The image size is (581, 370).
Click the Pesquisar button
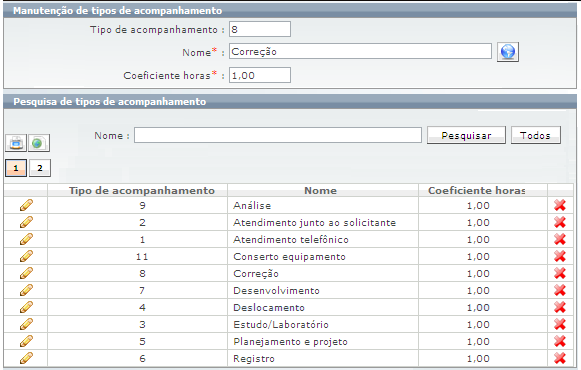(466, 135)
